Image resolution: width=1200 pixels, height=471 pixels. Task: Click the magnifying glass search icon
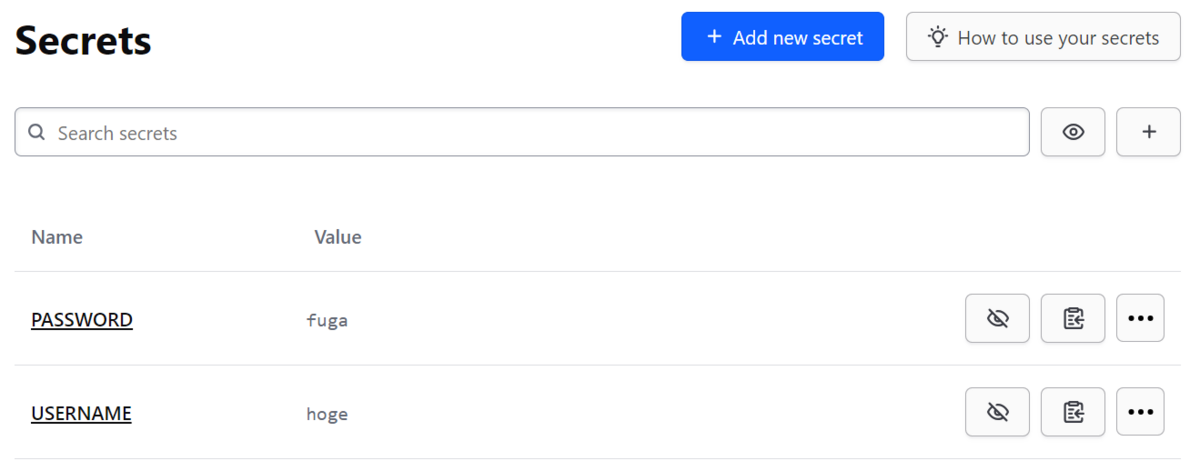click(x=37, y=132)
